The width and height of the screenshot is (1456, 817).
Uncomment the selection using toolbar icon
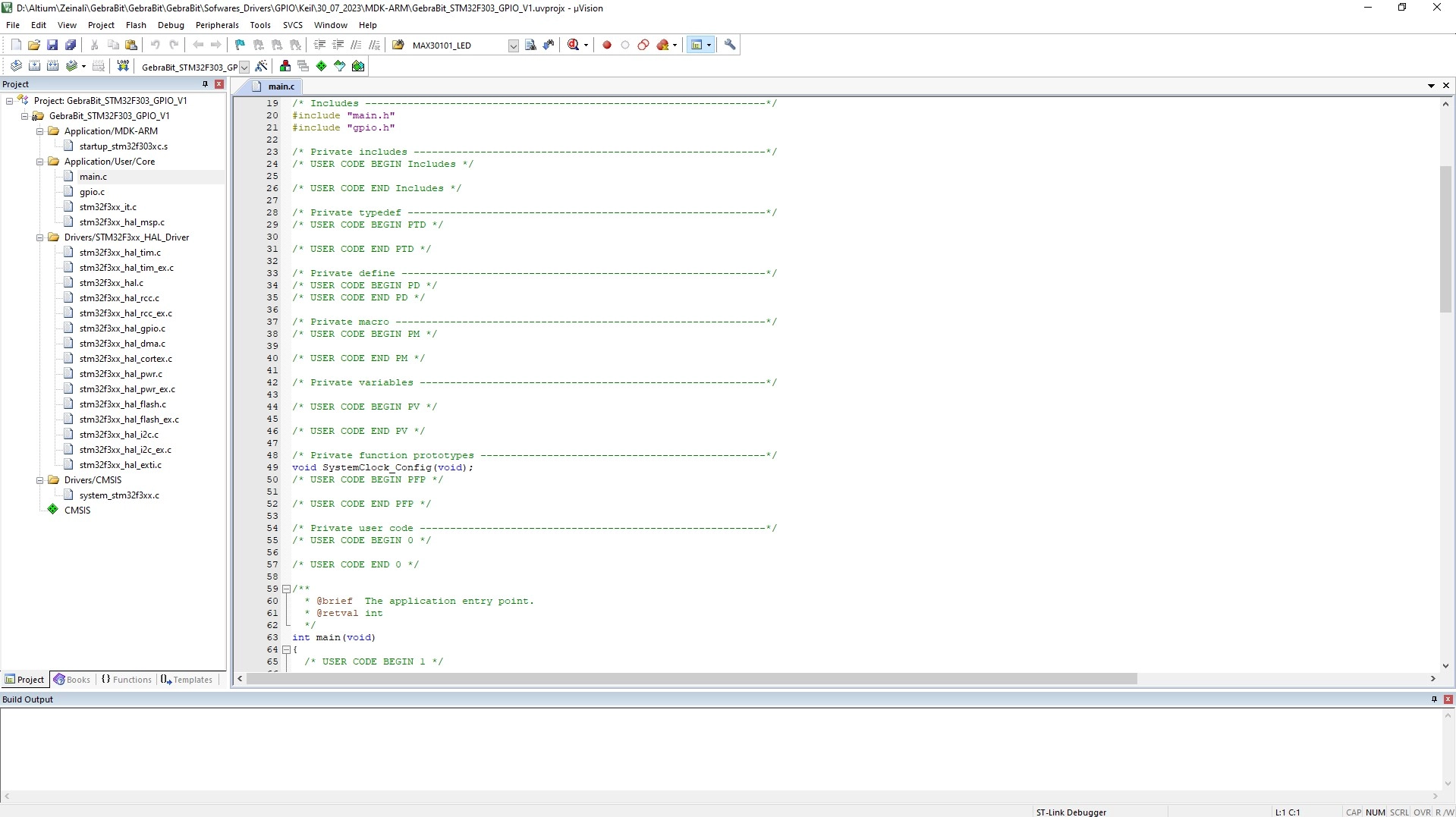tap(374, 45)
